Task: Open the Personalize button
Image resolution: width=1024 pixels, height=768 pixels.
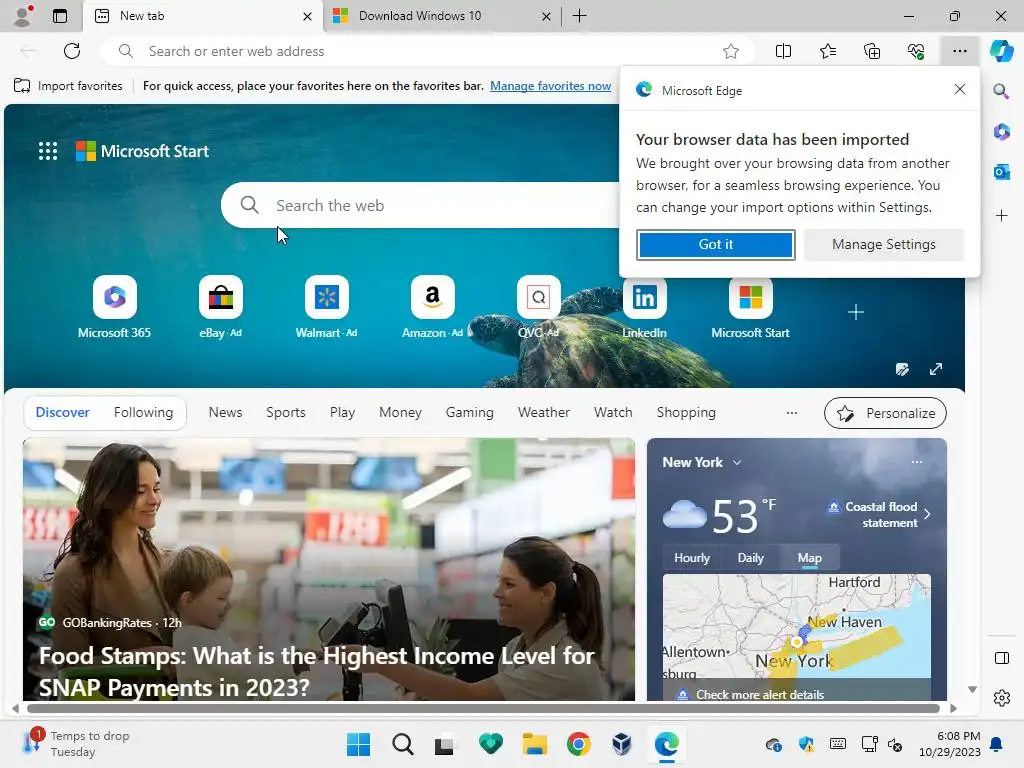Action: click(x=885, y=413)
